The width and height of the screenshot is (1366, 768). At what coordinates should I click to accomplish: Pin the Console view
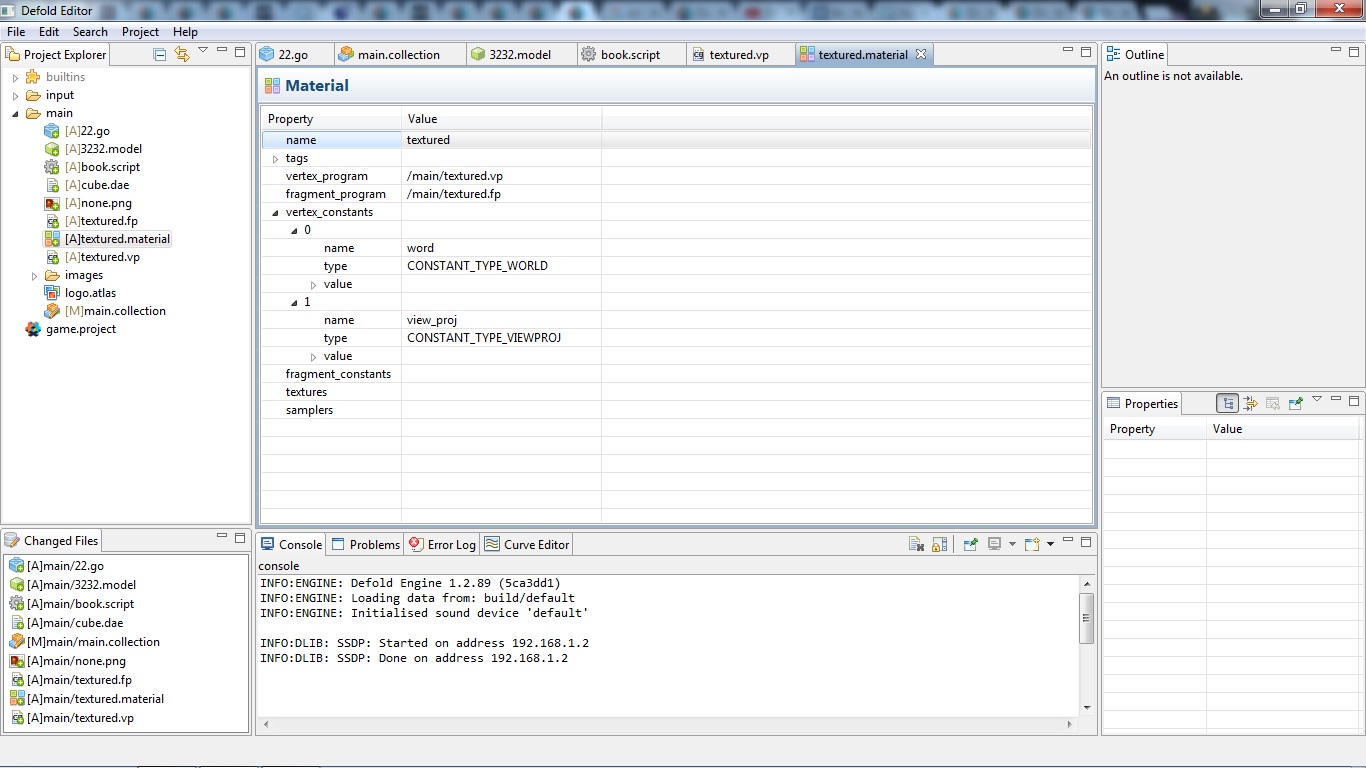pos(970,544)
